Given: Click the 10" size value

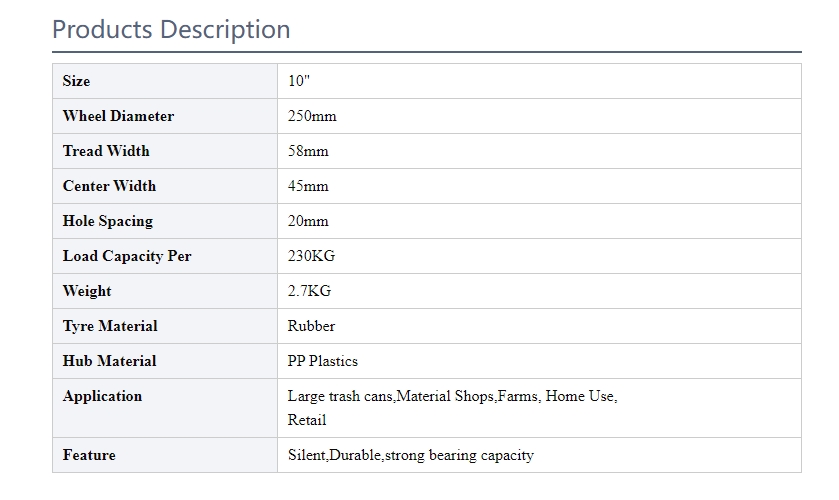Looking at the screenshot, I should point(299,81).
